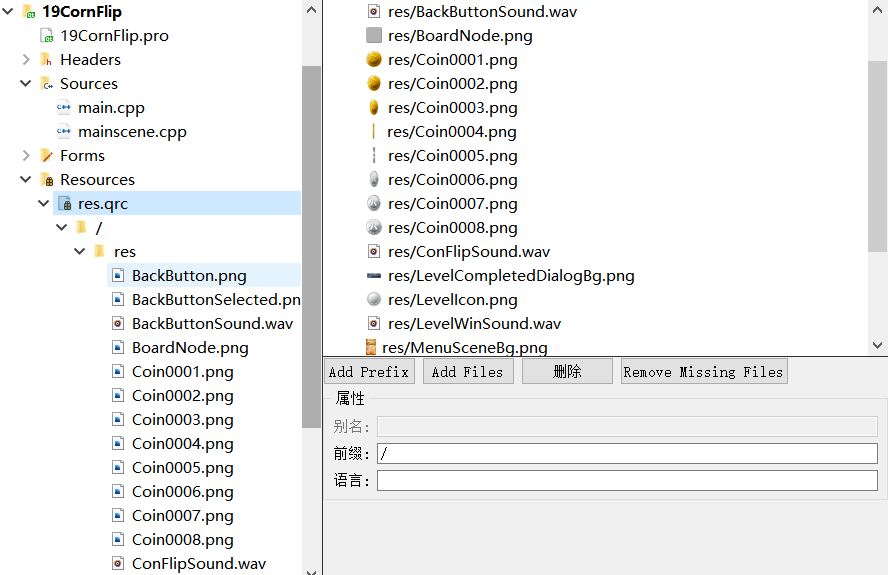Select BoardNode.png in project tree
The image size is (888, 575).
(190, 347)
